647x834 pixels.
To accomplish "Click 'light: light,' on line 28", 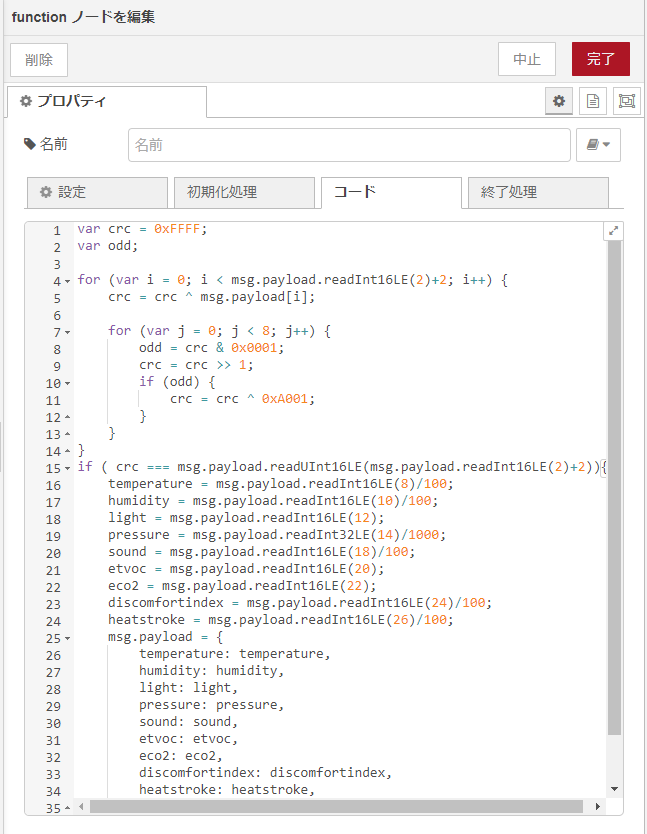I will 188,688.
